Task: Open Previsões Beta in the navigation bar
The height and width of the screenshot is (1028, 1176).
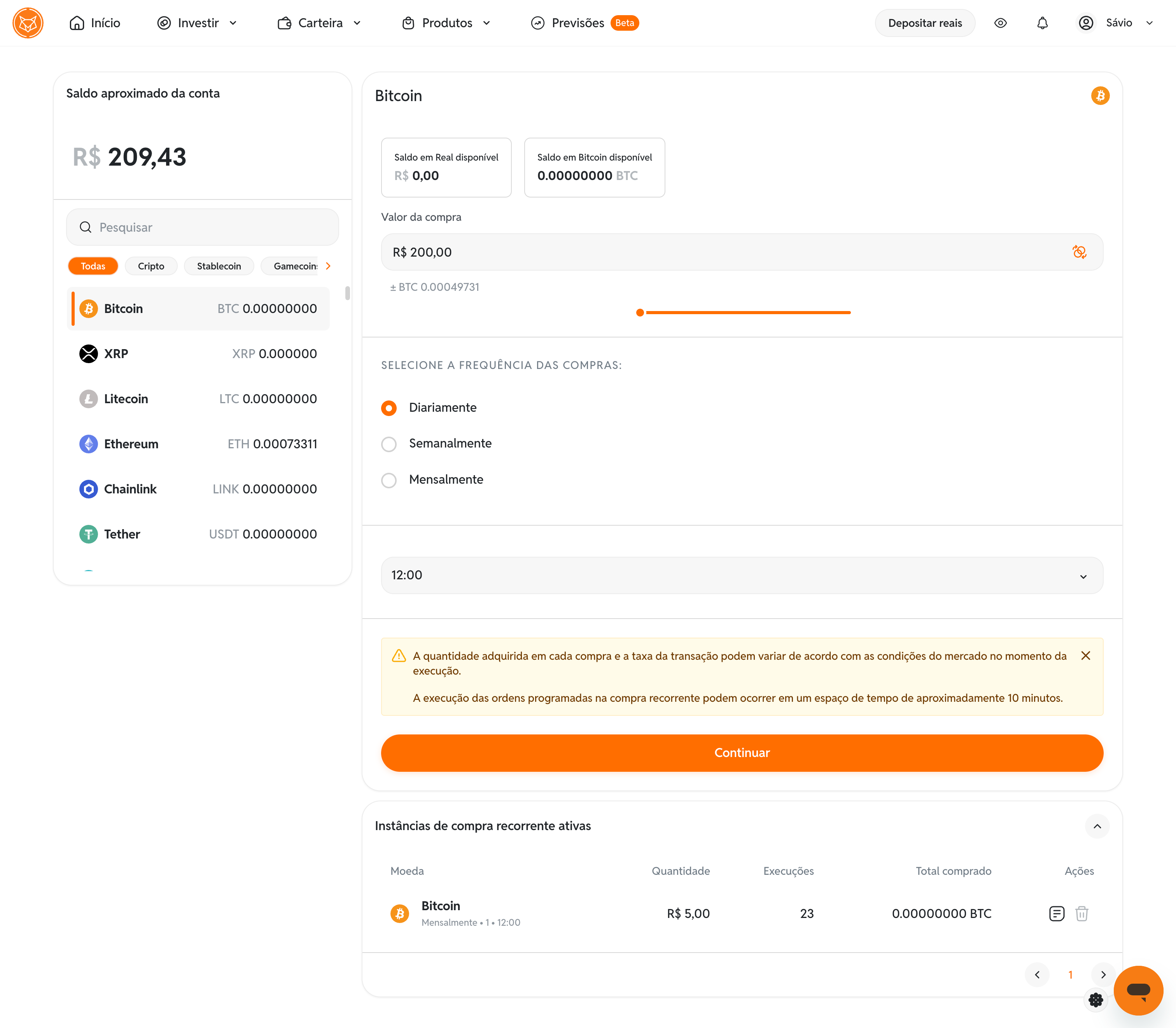Action: tap(584, 23)
